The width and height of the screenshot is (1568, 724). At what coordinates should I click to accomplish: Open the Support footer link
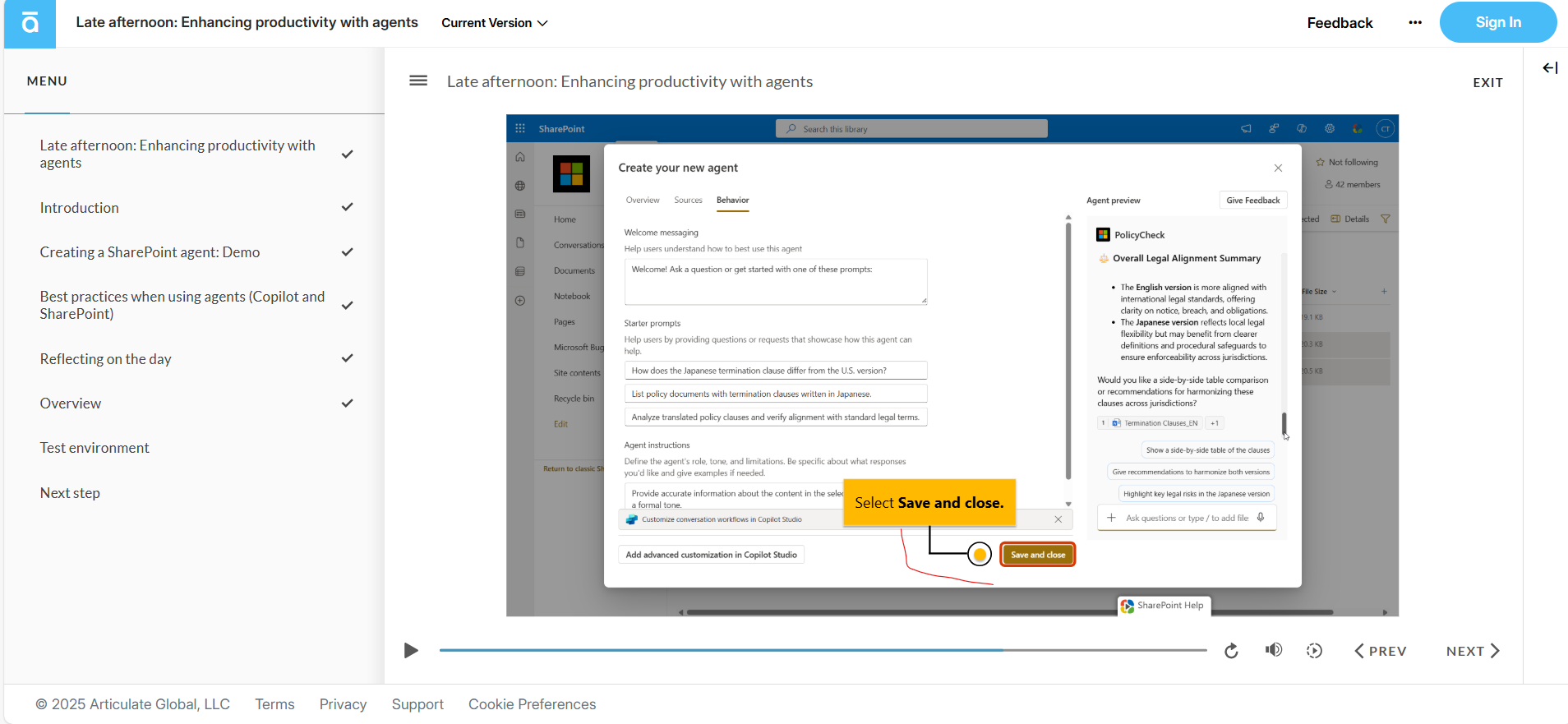point(417,704)
